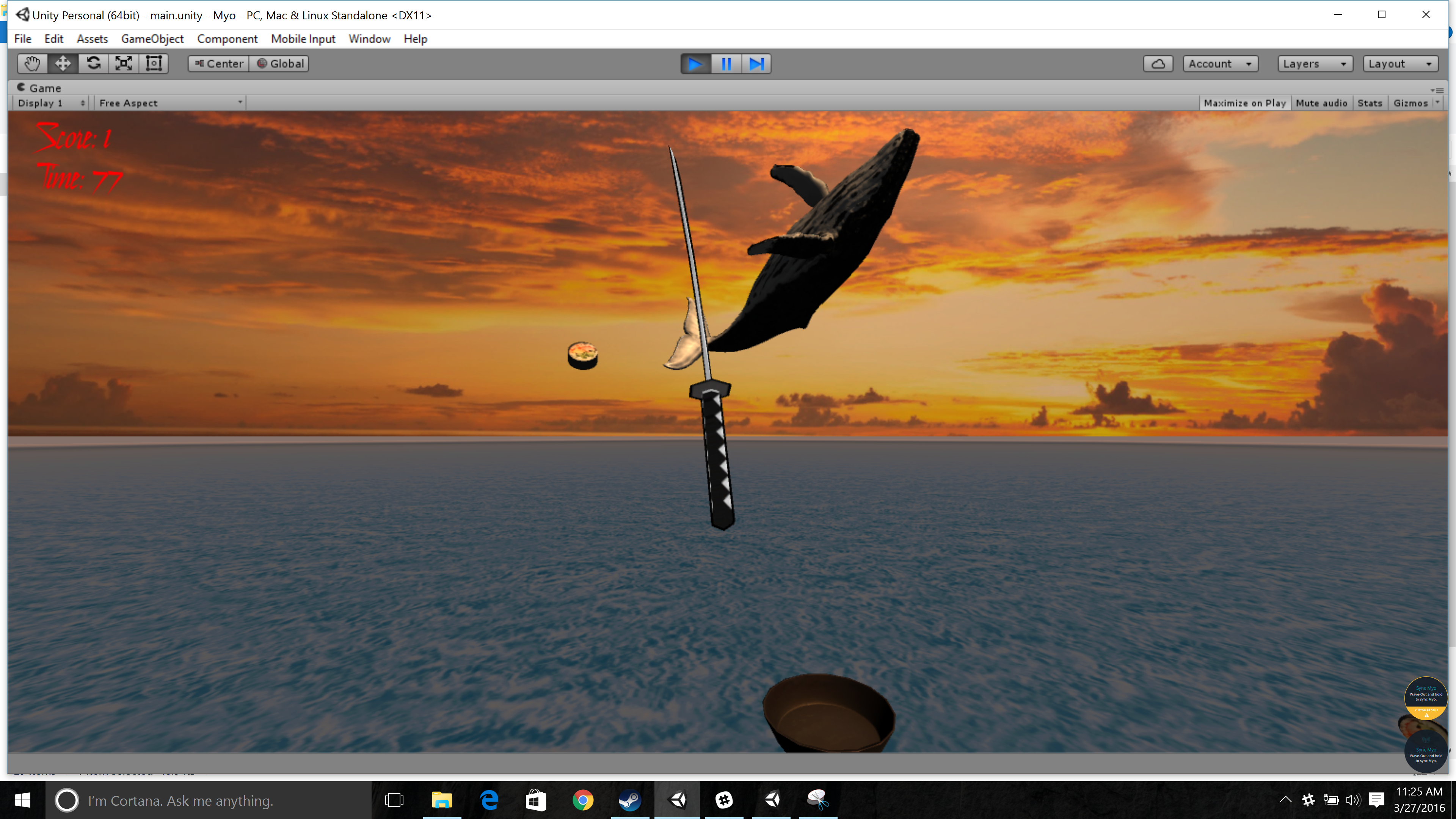This screenshot has height=819, width=1456.
Task: Toggle Global handle rotation
Action: 280,64
